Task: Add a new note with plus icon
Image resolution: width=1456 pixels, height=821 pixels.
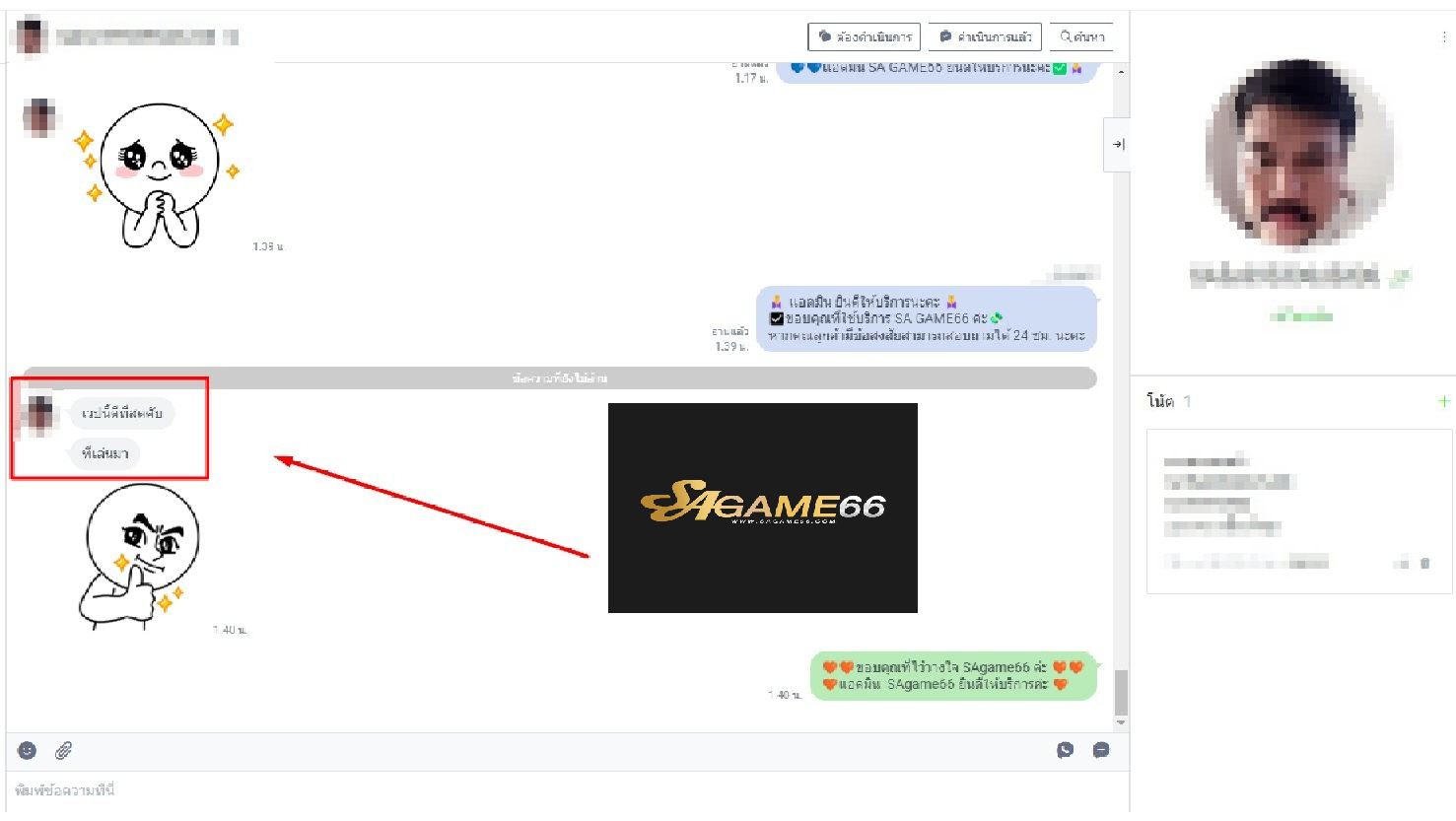Action: click(1443, 401)
